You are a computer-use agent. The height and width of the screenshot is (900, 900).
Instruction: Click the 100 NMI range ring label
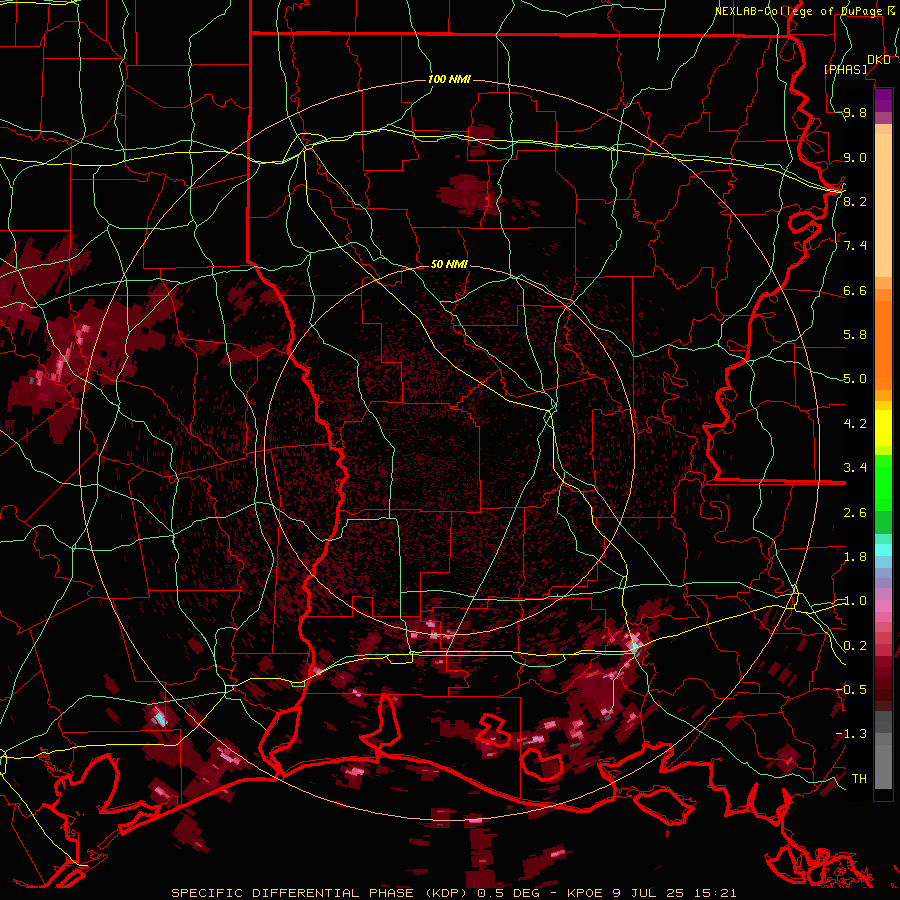coord(449,79)
